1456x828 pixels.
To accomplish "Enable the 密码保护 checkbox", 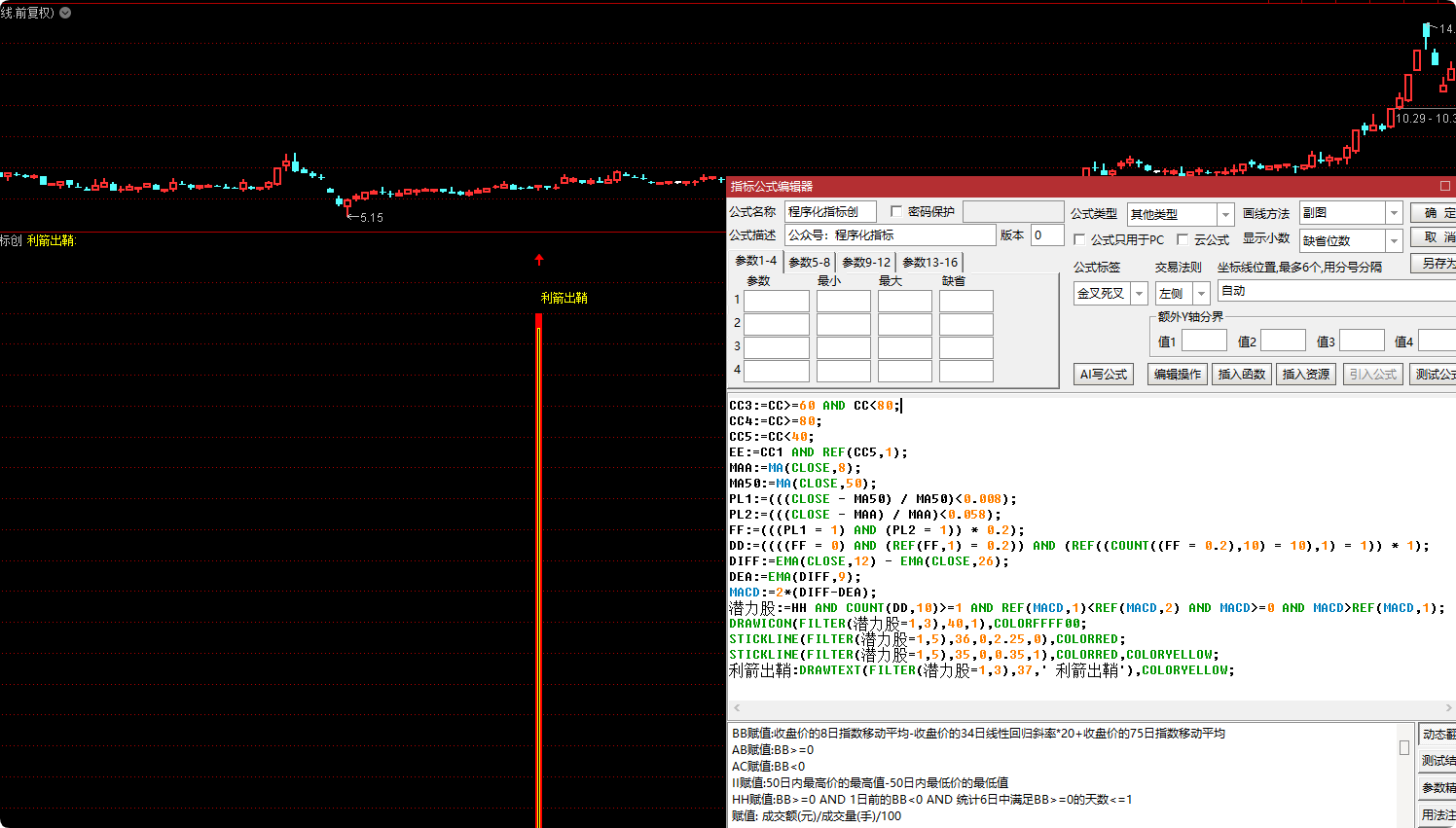I will [x=896, y=211].
